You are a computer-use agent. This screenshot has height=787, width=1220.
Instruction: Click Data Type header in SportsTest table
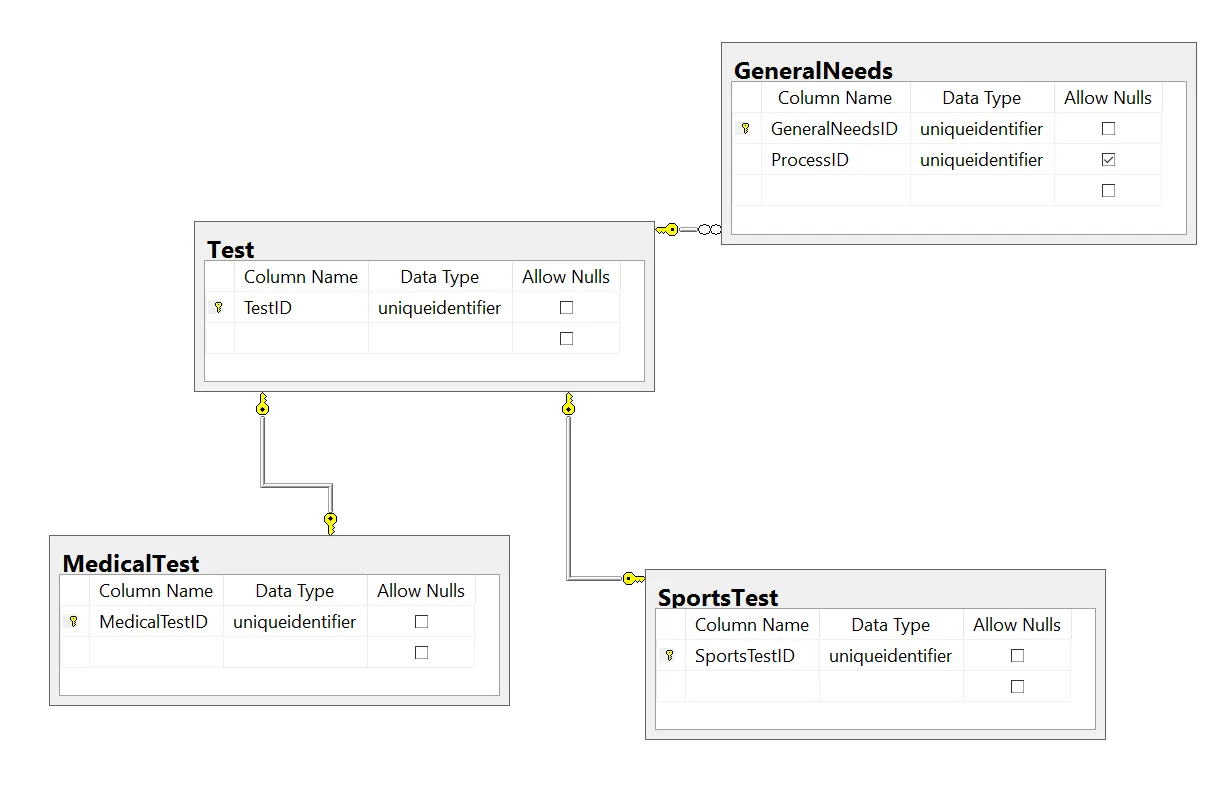click(891, 625)
